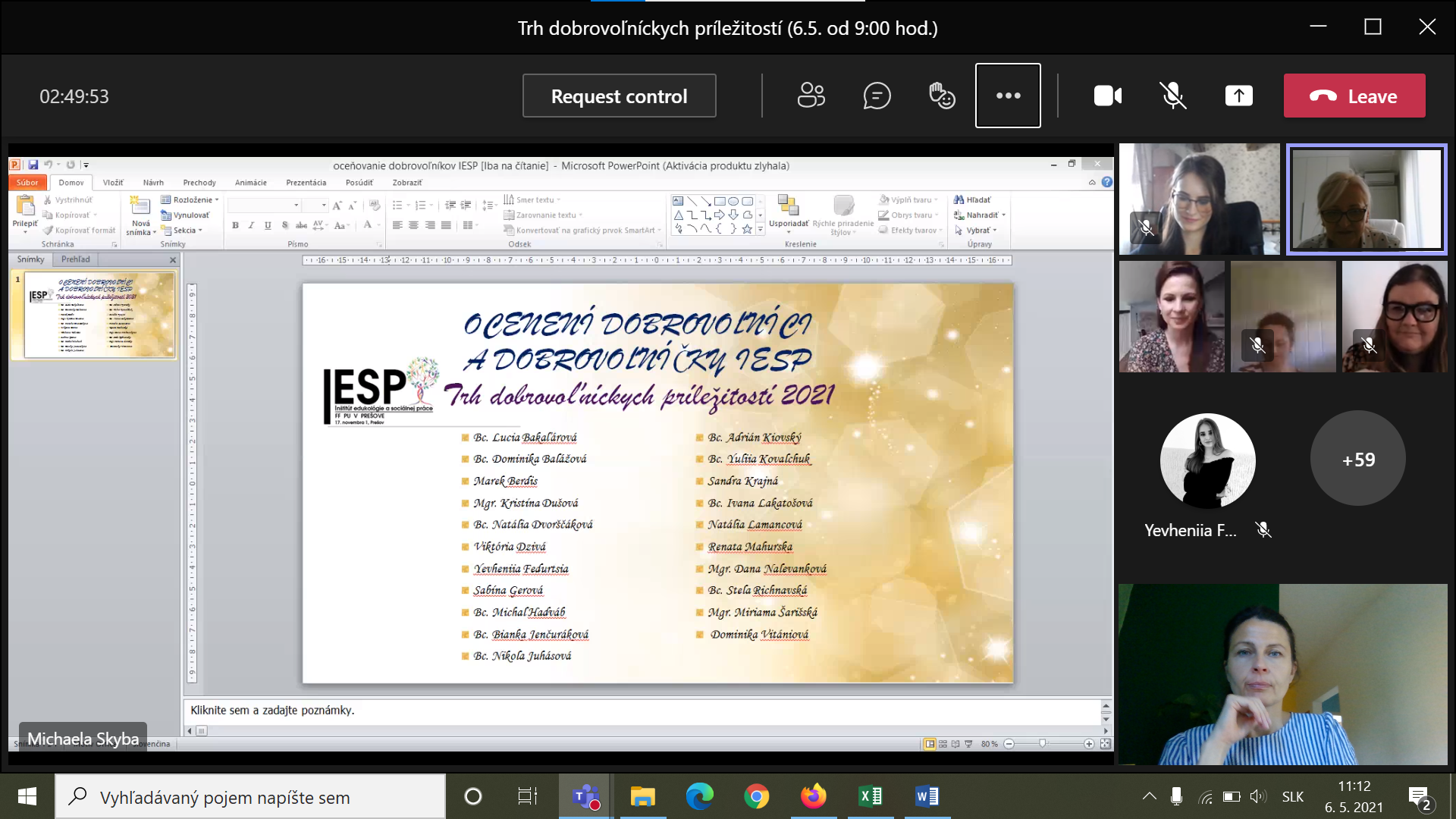The height and width of the screenshot is (819, 1456).
Task: Click the Usporiadať arrange icon
Action: [788, 206]
